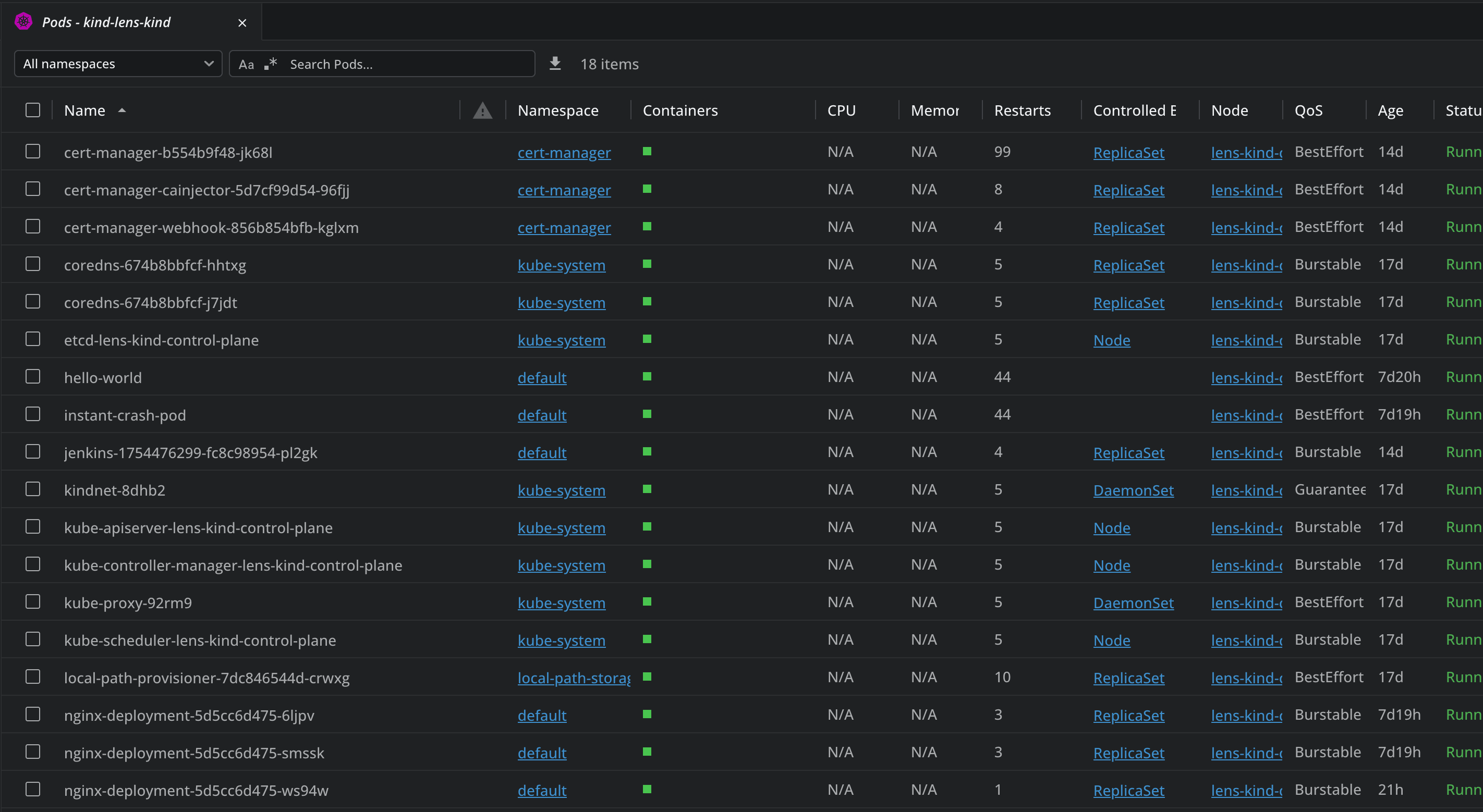Open the All namespaces dropdown
This screenshot has width=1483, height=812.
pos(118,63)
